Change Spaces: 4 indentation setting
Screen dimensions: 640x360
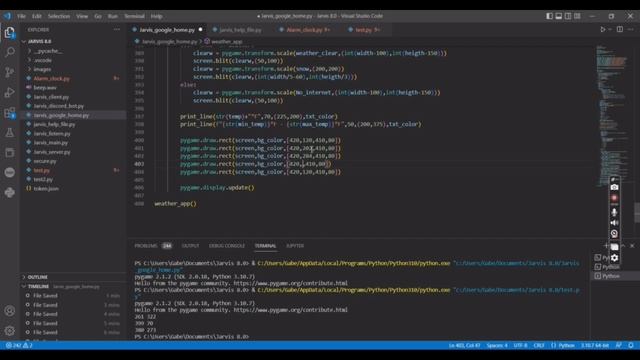(497, 345)
